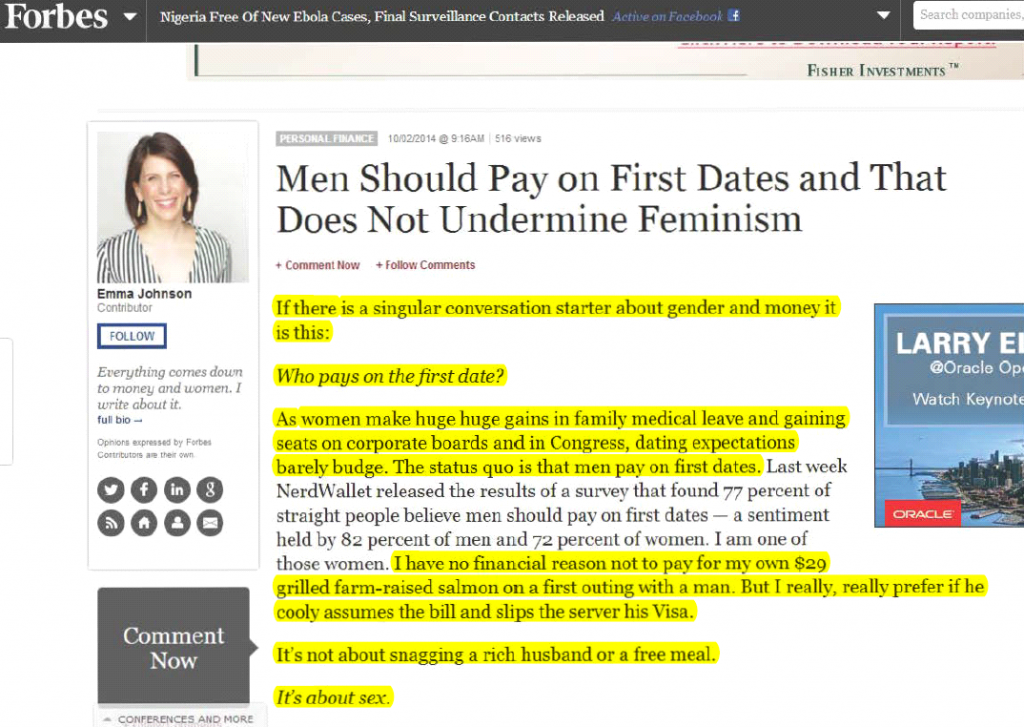The image size is (1024, 727).
Task: Subscribe via the RSS feed icon
Action: (111, 522)
